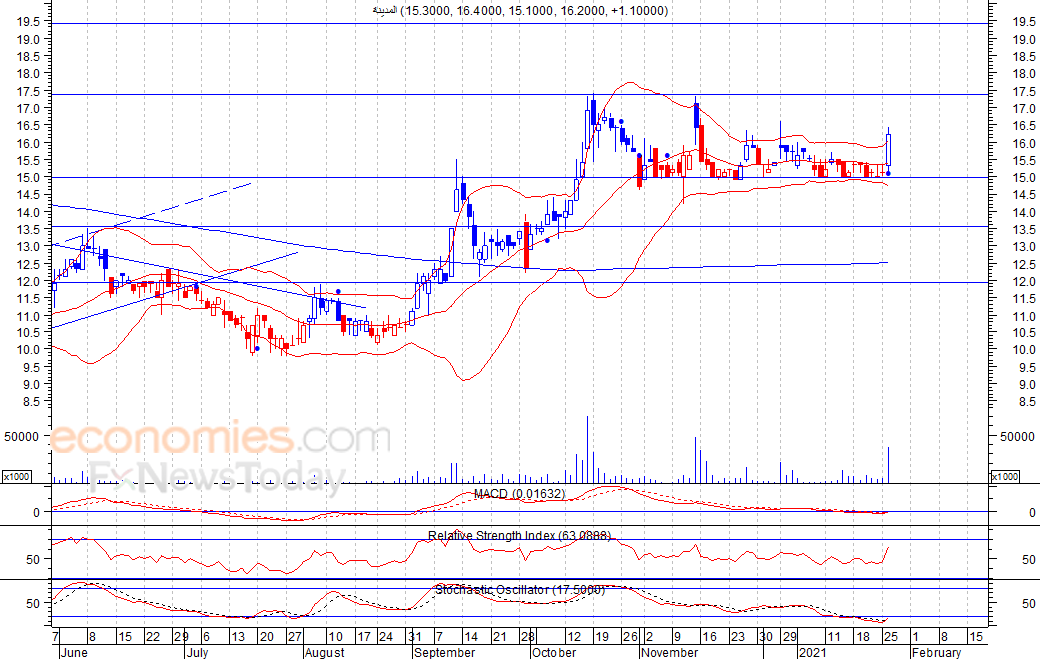Click 18.0 on the left price axis
This screenshot has width=1040, height=659.
pyautogui.click(x=29, y=74)
